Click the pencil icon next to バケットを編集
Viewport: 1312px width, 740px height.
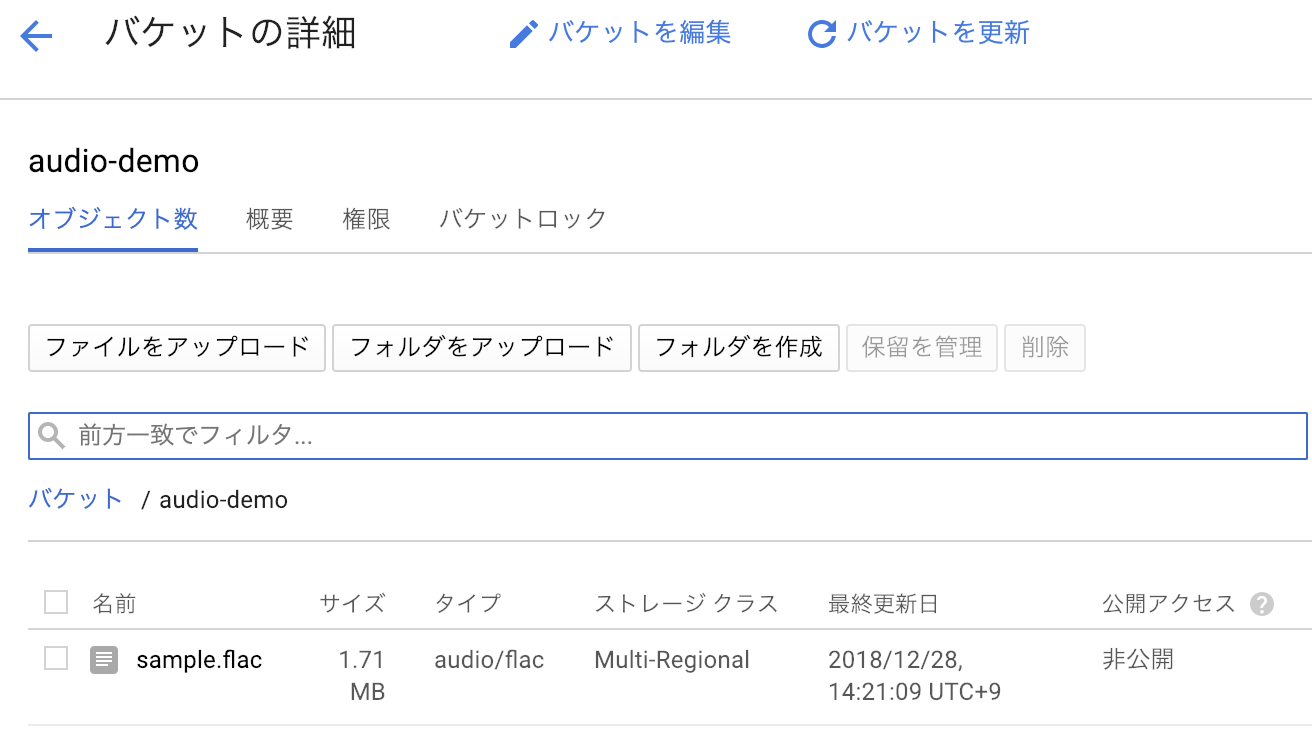coord(523,34)
